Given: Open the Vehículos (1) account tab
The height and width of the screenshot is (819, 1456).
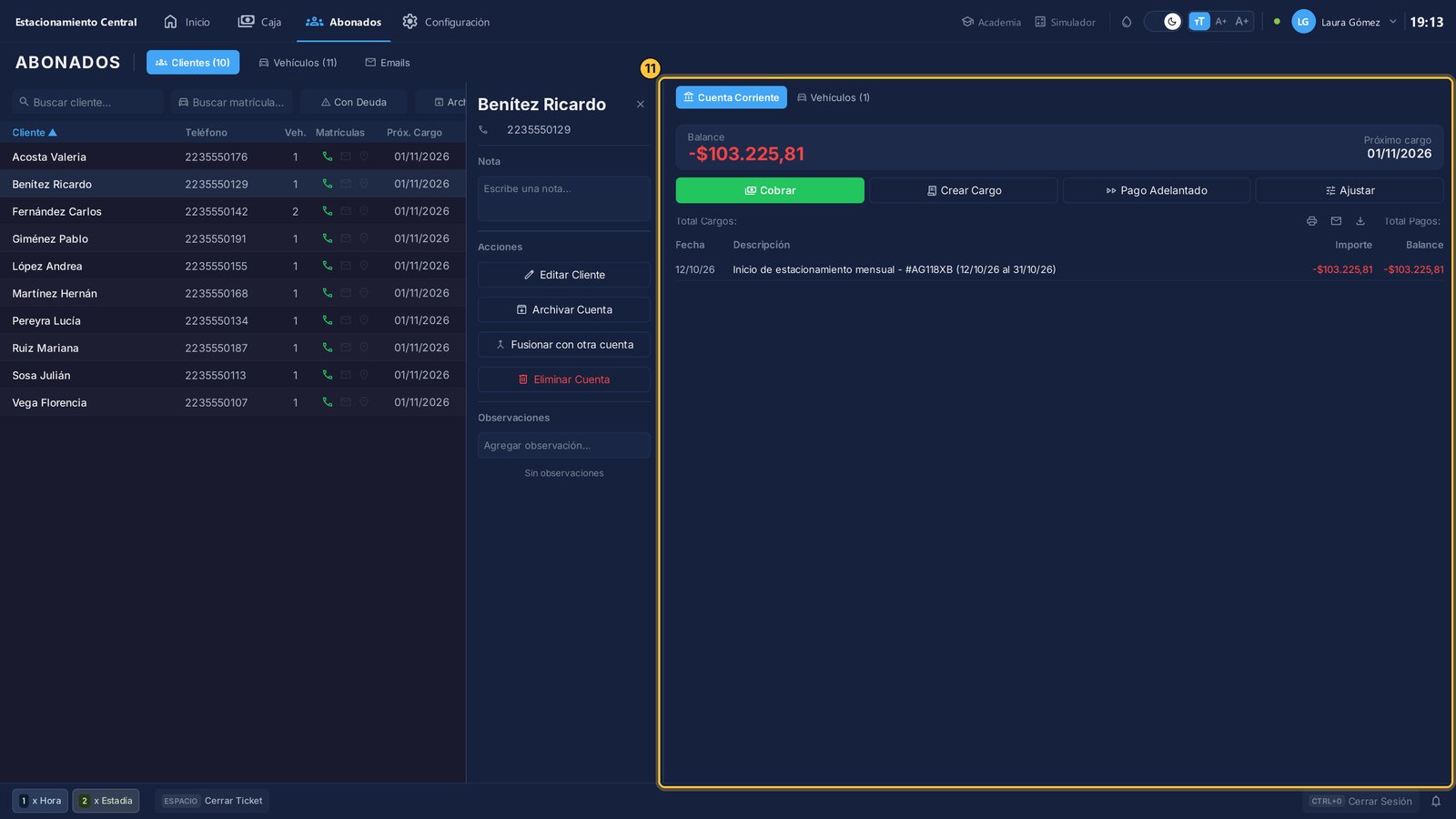Looking at the screenshot, I should (x=834, y=97).
